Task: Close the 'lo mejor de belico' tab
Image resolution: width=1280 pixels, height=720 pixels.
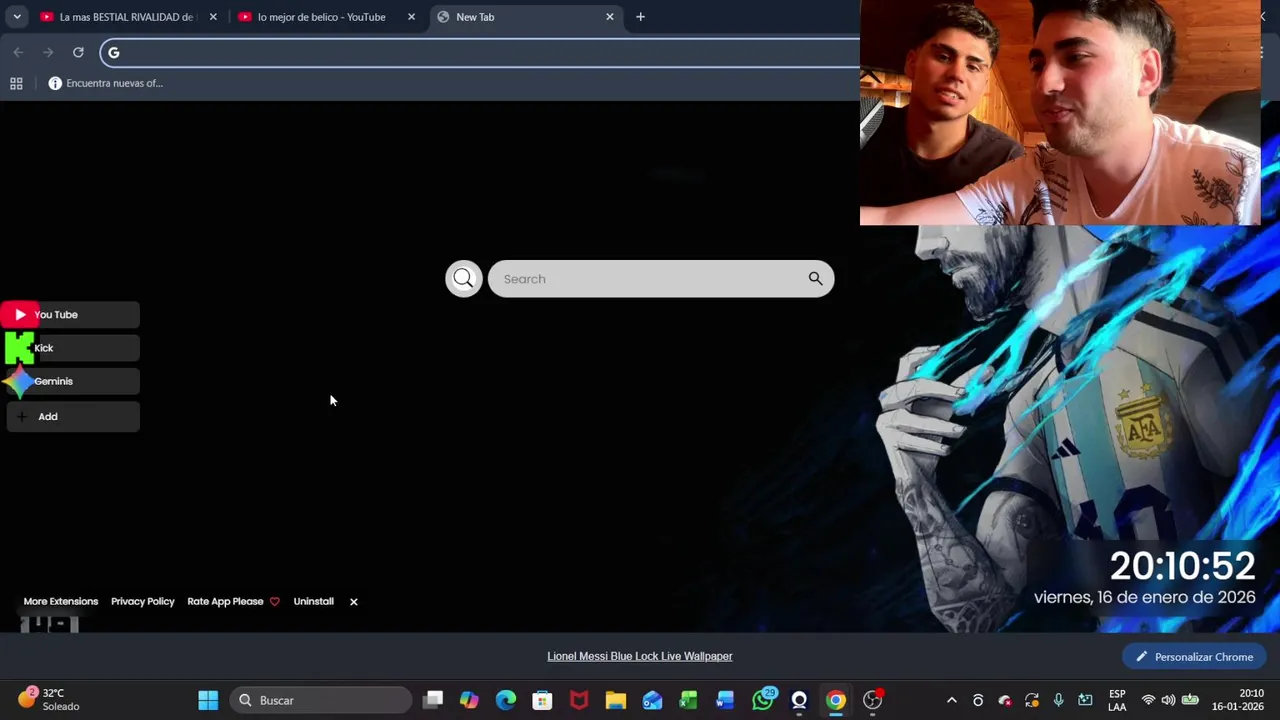Action: click(411, 17)
